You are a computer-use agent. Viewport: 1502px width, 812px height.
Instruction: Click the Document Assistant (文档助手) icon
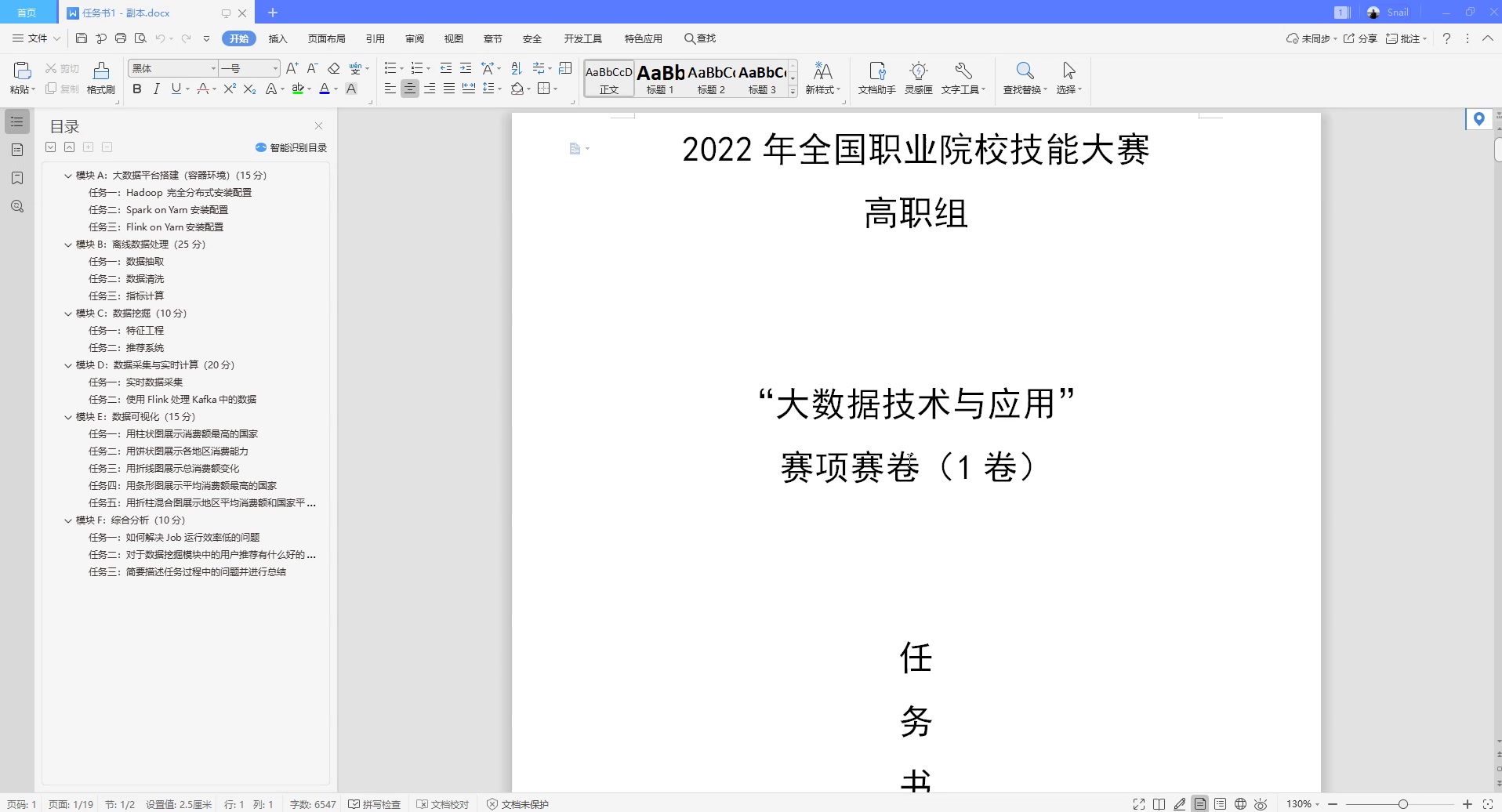(x=876, y=78)
